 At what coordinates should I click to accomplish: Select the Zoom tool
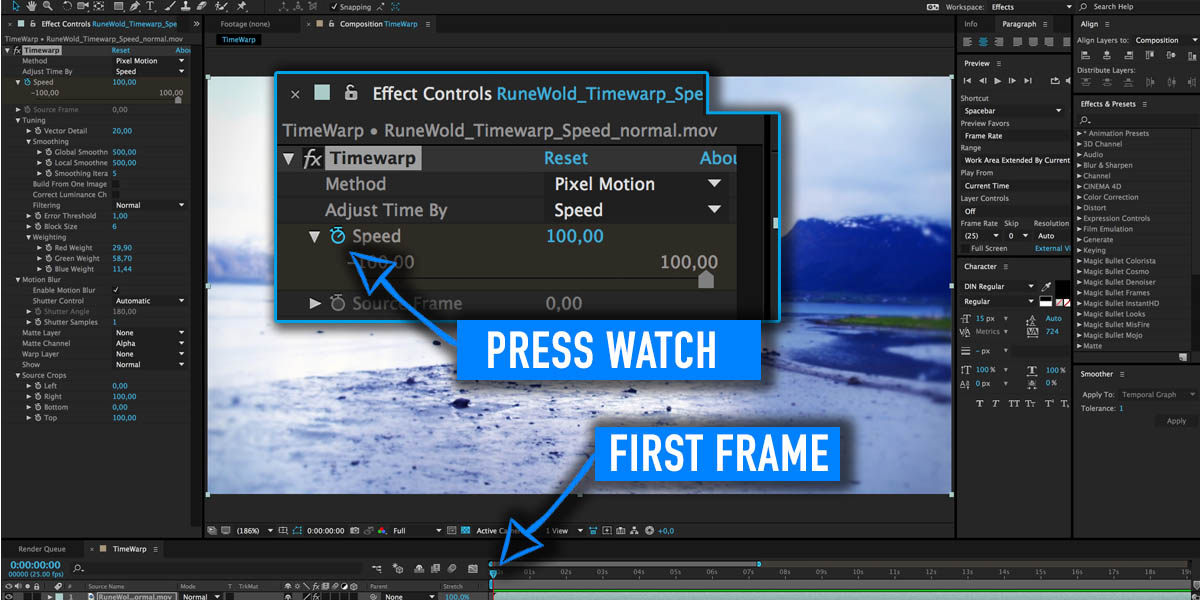point(46,7)
